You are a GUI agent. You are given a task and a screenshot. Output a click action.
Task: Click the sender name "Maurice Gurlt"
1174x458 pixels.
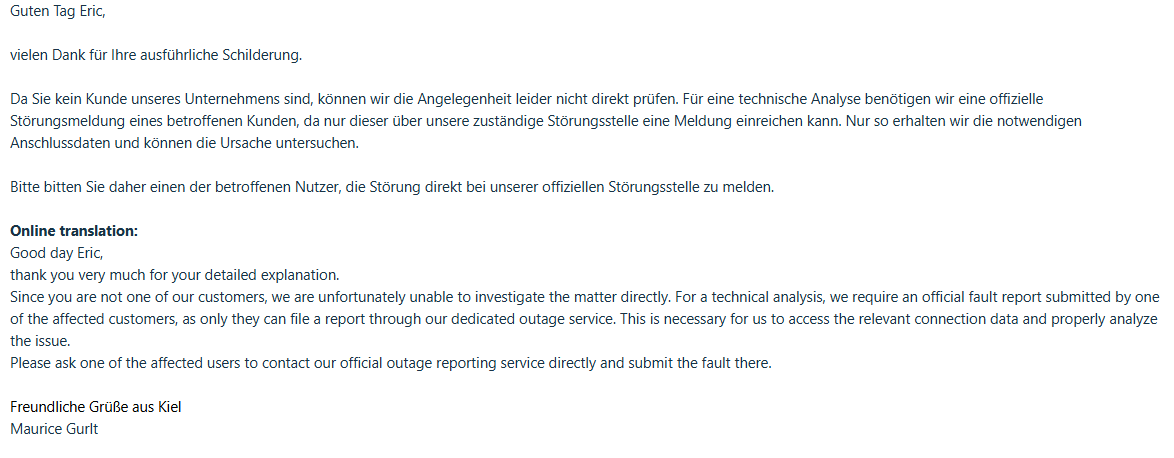click(53, 429)
